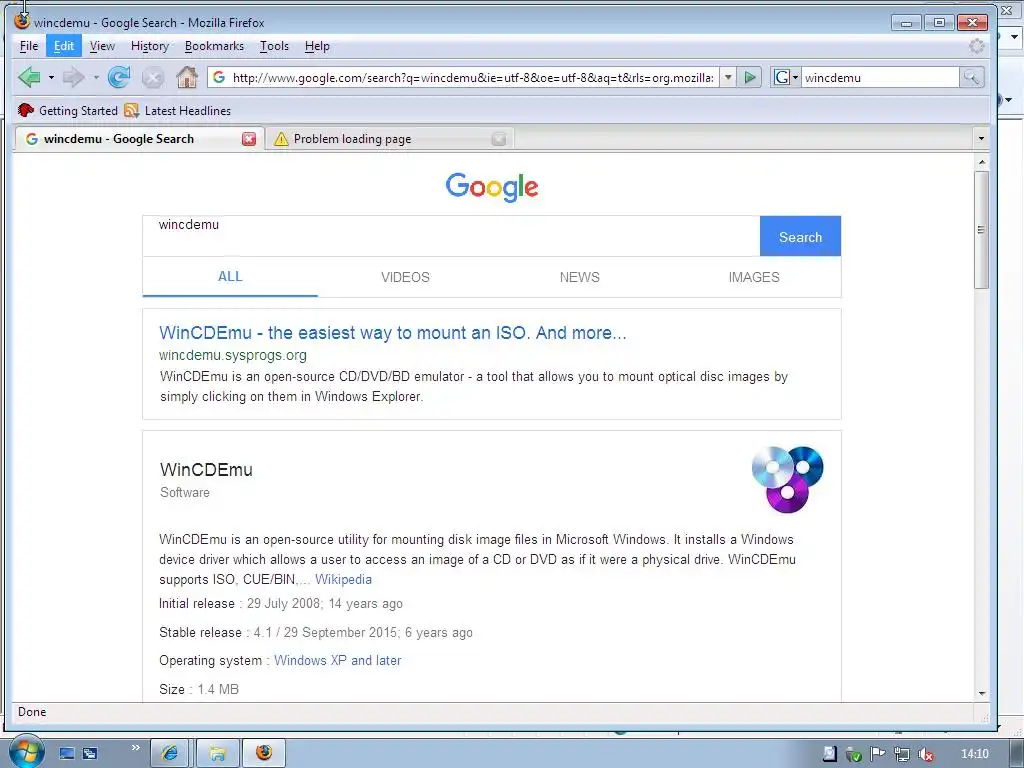
Task: Open Internet Explorer from the taskbar
Action: coord(170,753)
